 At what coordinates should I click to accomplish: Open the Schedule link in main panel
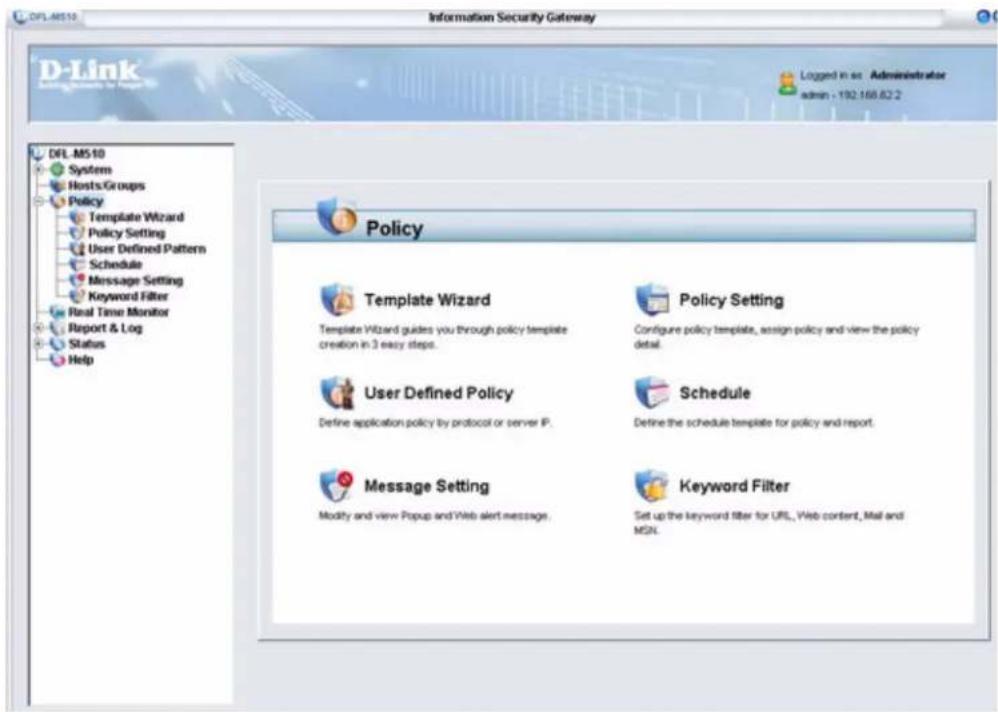pos(715,393)
